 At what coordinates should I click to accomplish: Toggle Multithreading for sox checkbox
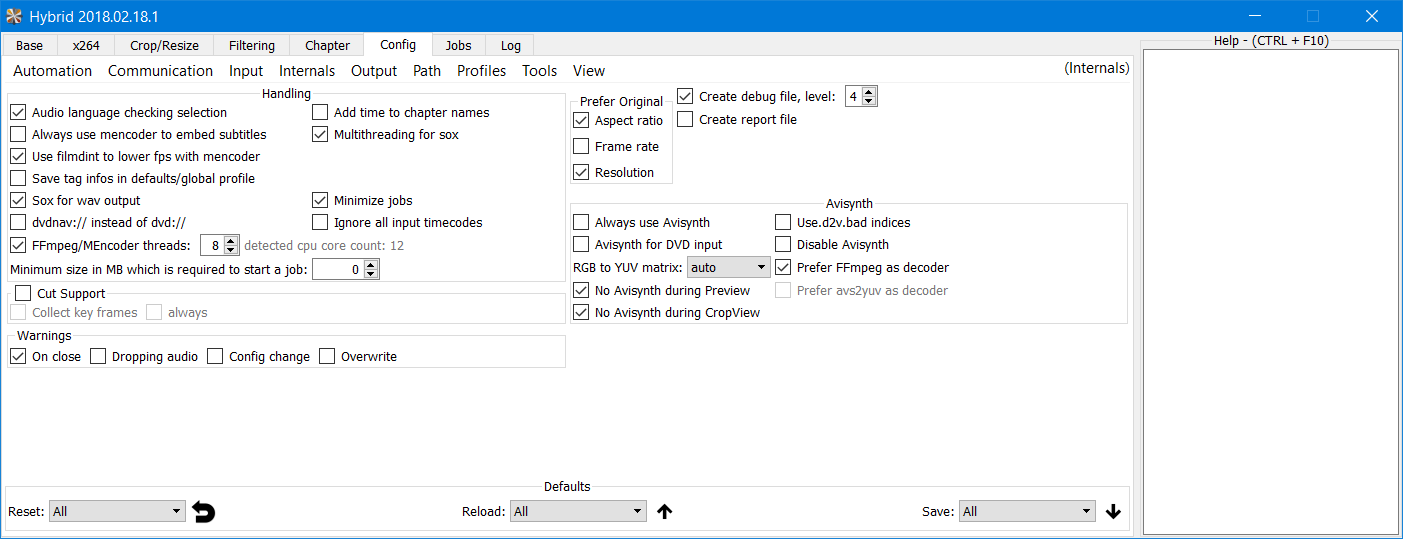(320, 135)
